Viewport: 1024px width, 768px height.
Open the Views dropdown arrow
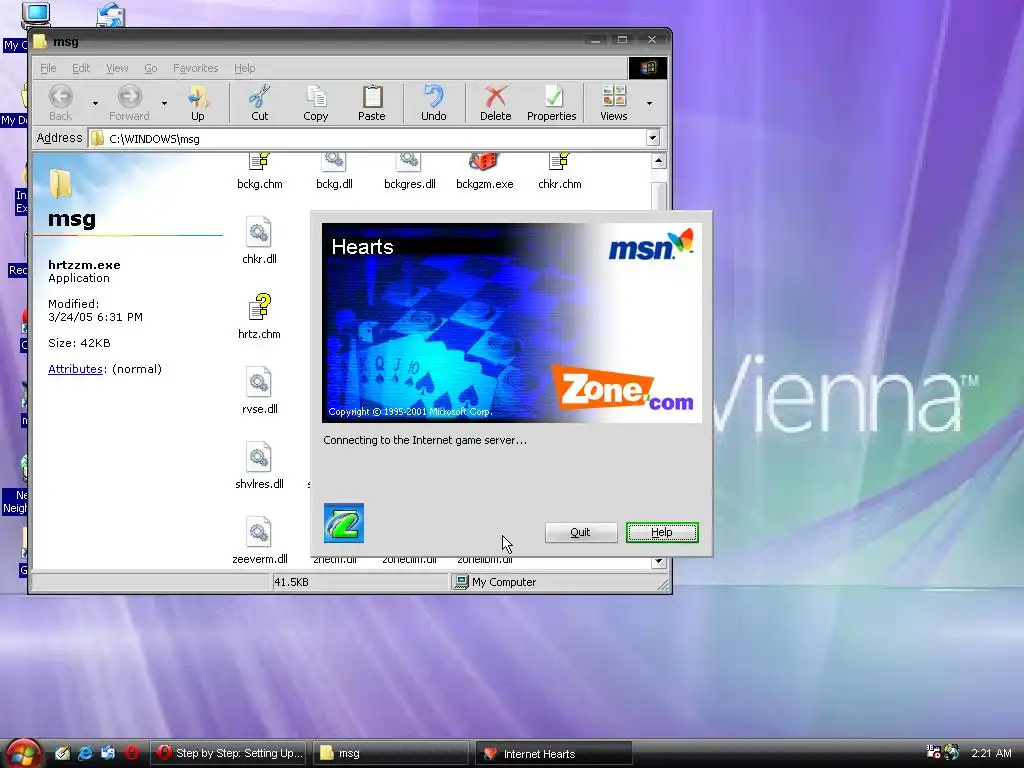[649, 103]
